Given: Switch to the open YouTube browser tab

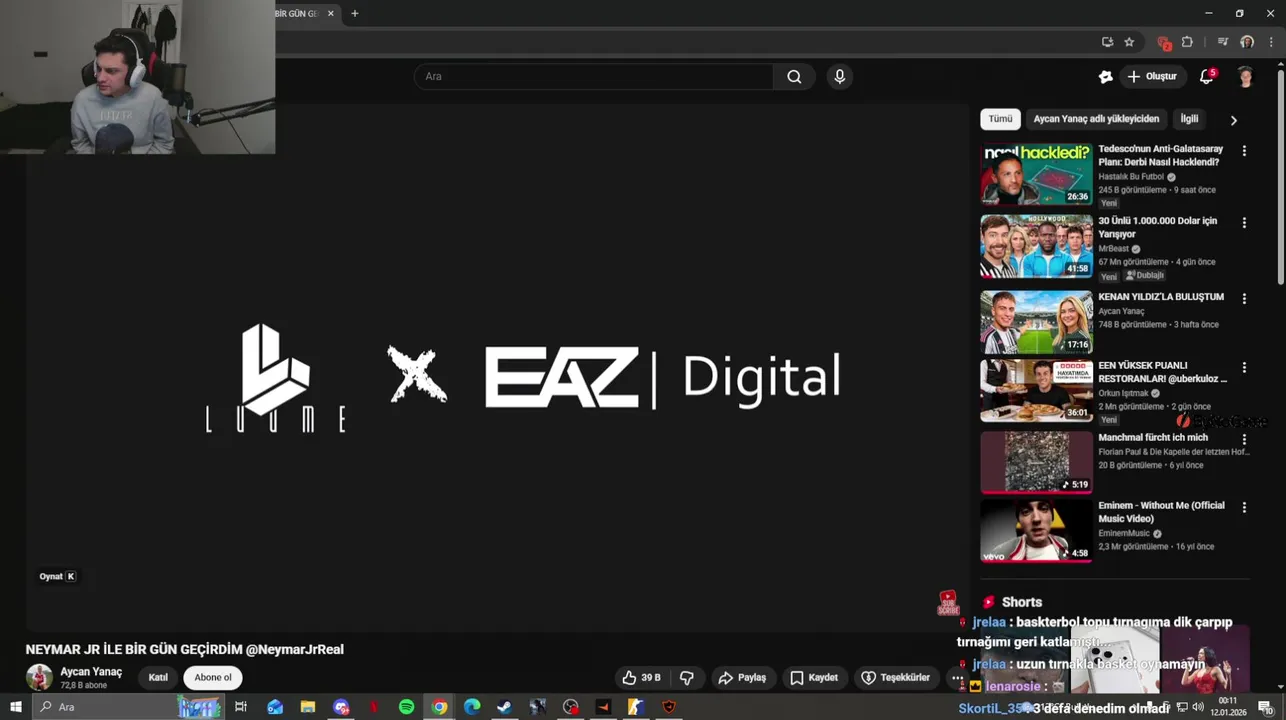Looking at the screenshot, I should coord(306,14).
